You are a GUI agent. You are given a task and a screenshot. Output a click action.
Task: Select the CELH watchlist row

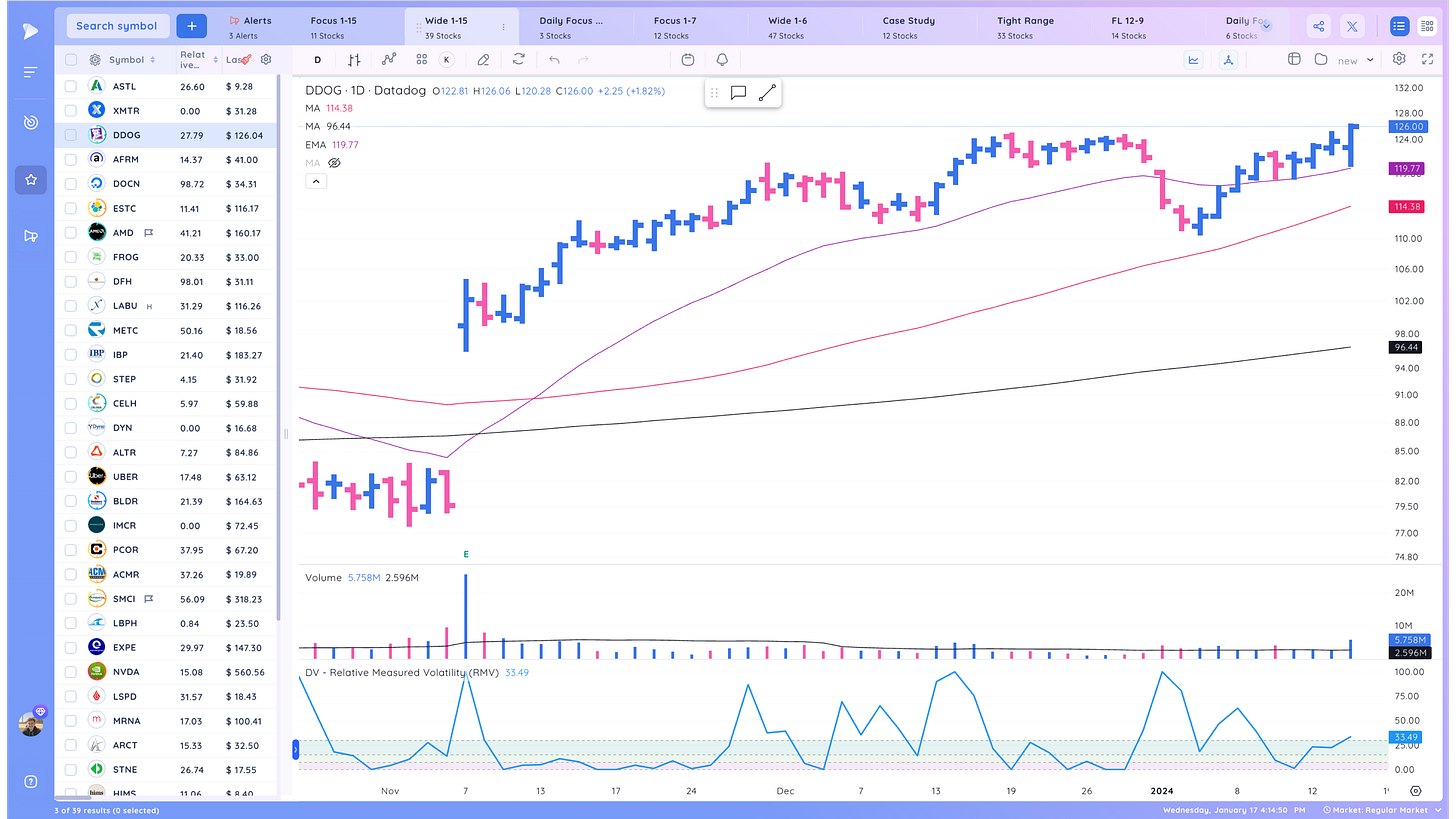[167, 404]
